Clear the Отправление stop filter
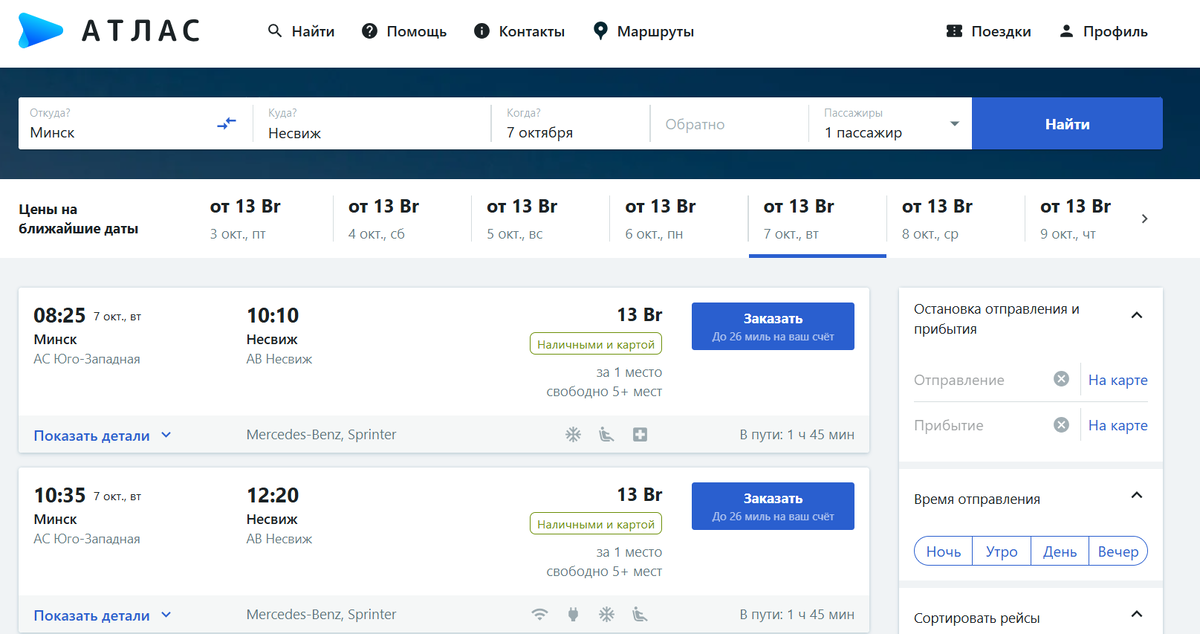The image size is (1200, 634). coord(1061,379)
